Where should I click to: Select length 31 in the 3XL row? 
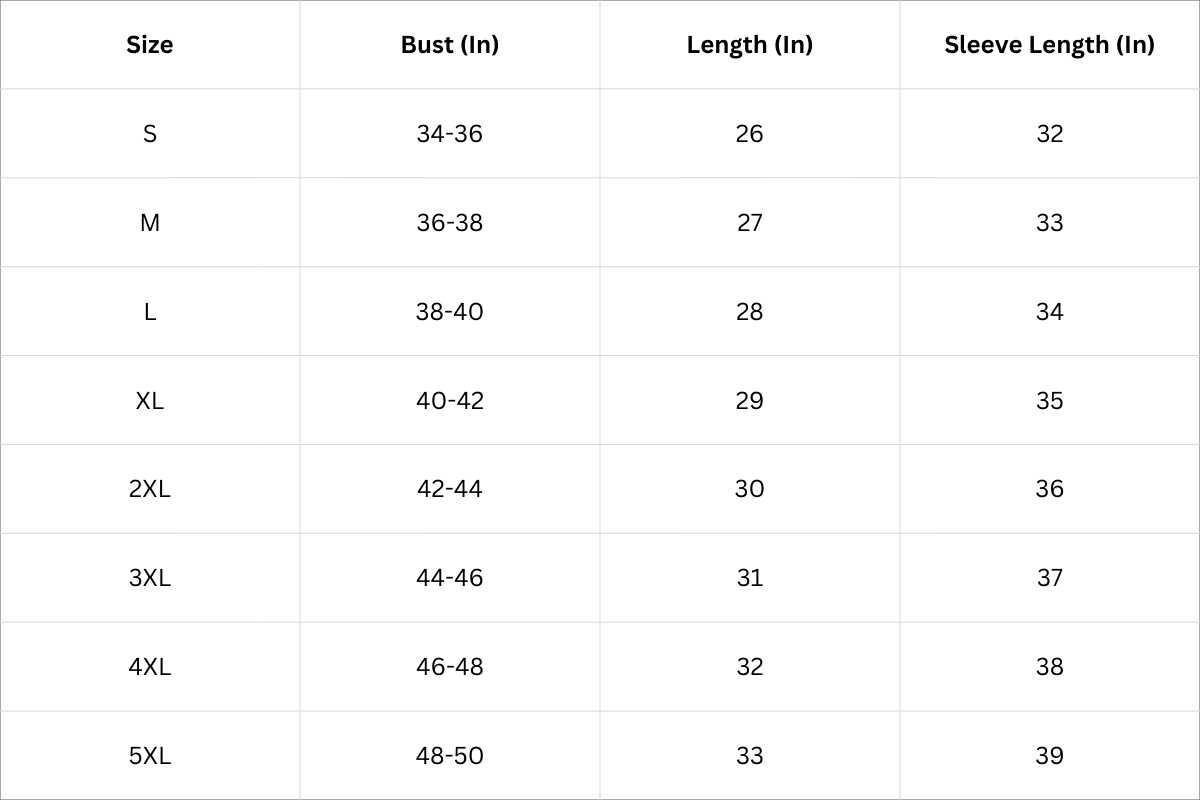(750, 578)
